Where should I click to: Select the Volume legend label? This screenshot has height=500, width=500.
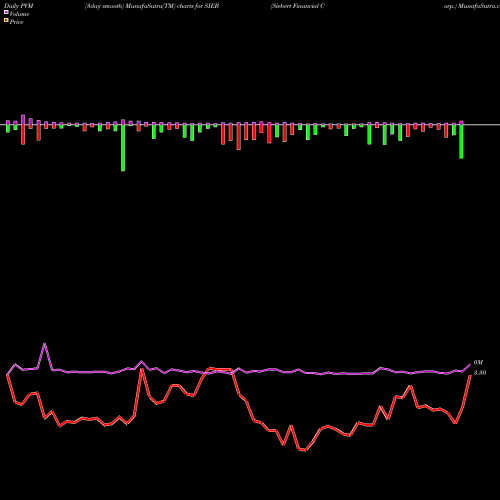coord(19,14)
